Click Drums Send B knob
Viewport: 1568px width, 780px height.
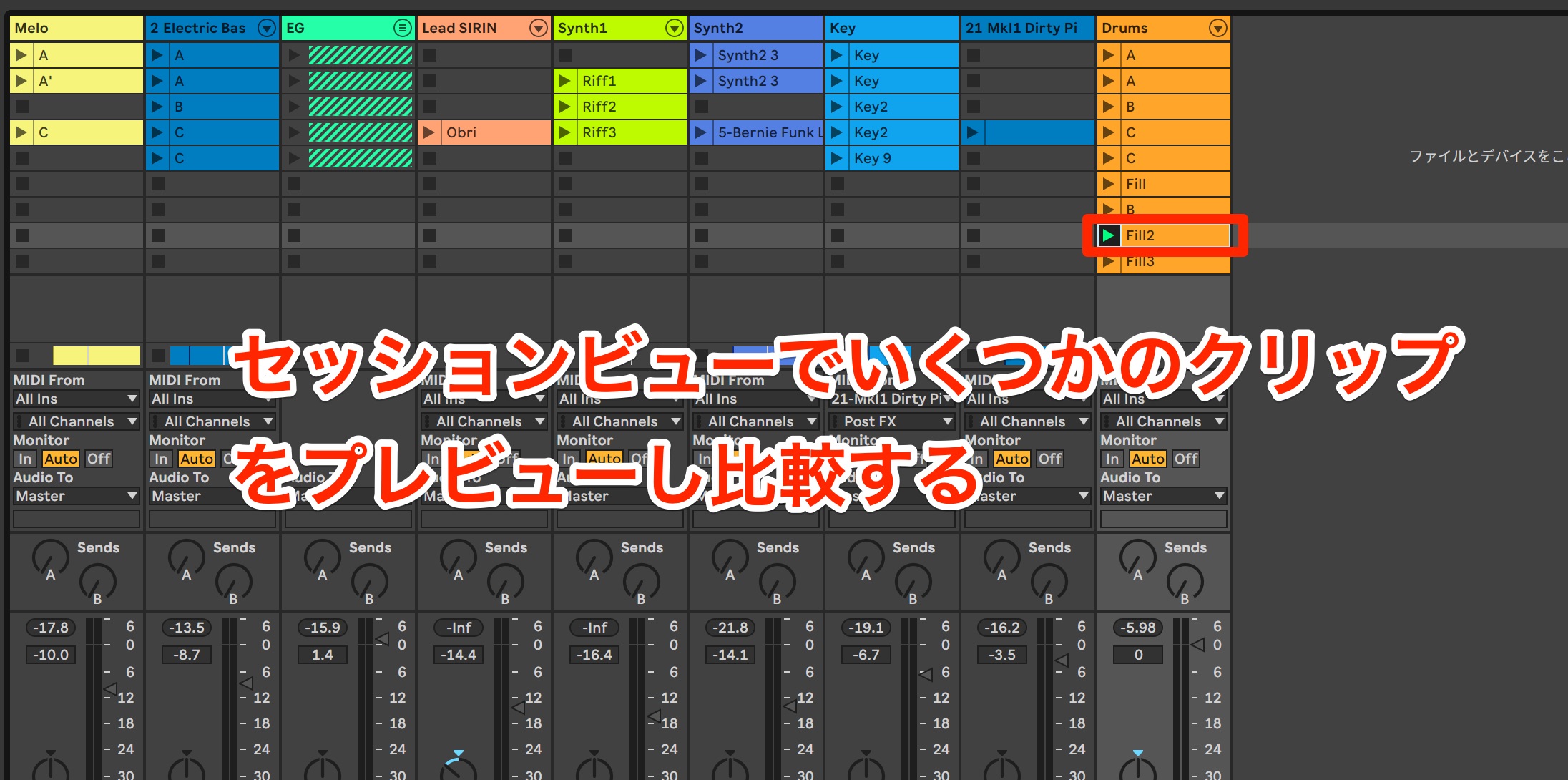(x=1185, y=582)
